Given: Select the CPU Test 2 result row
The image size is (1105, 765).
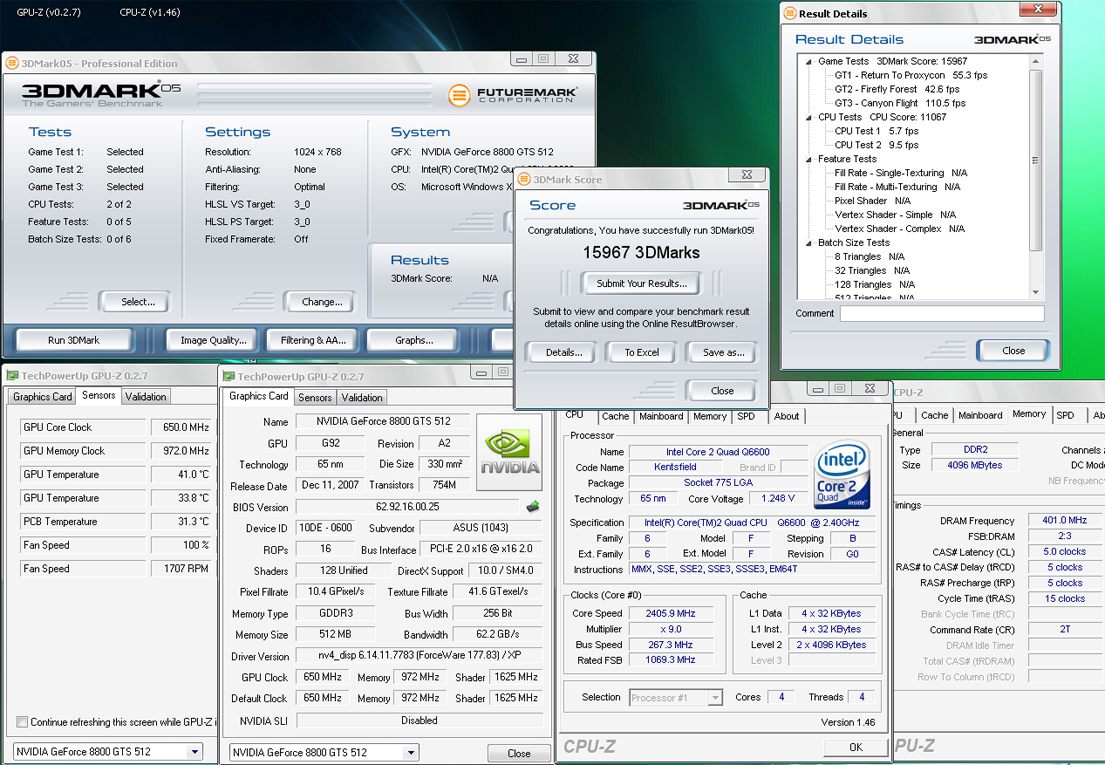Looking at the screenshot, I should click(877, 145).
